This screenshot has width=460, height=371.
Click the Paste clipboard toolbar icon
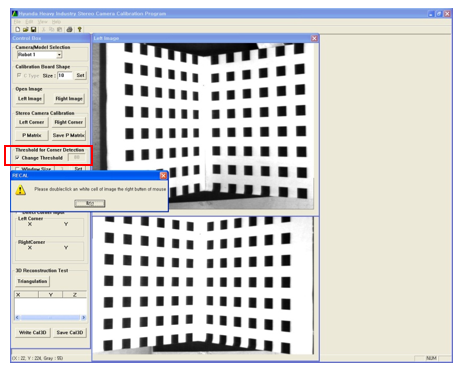tap(59, 30)
